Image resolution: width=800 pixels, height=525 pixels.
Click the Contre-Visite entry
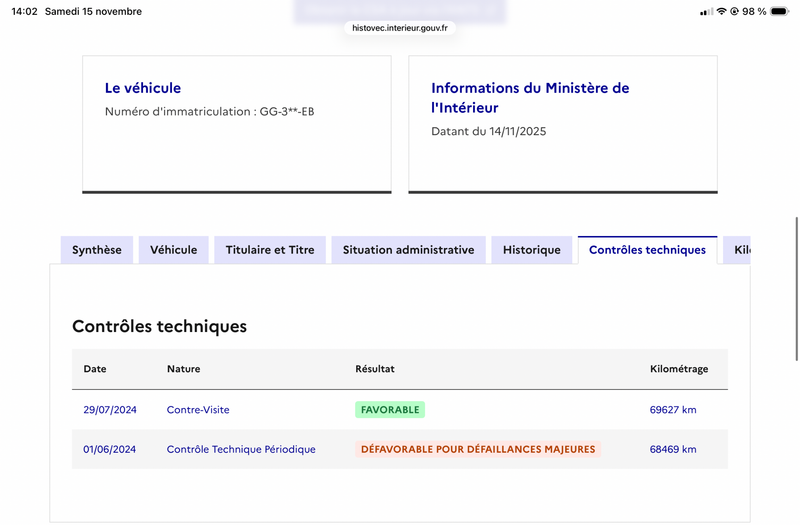[x=198, y=410]
